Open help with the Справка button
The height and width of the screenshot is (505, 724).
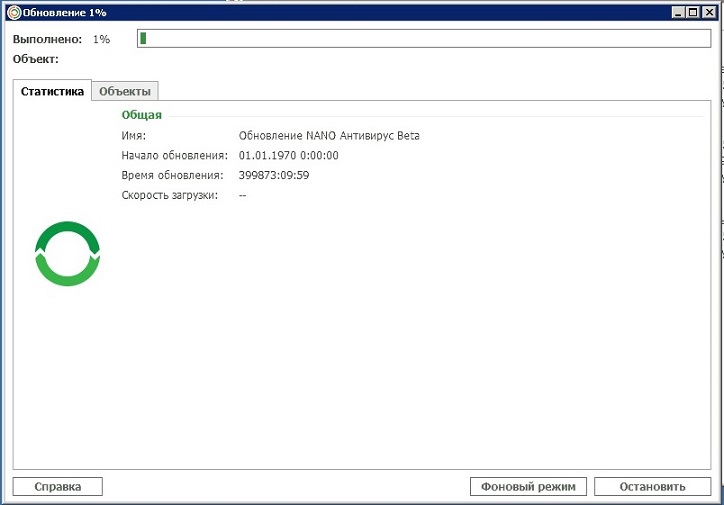tap(57, 487)
